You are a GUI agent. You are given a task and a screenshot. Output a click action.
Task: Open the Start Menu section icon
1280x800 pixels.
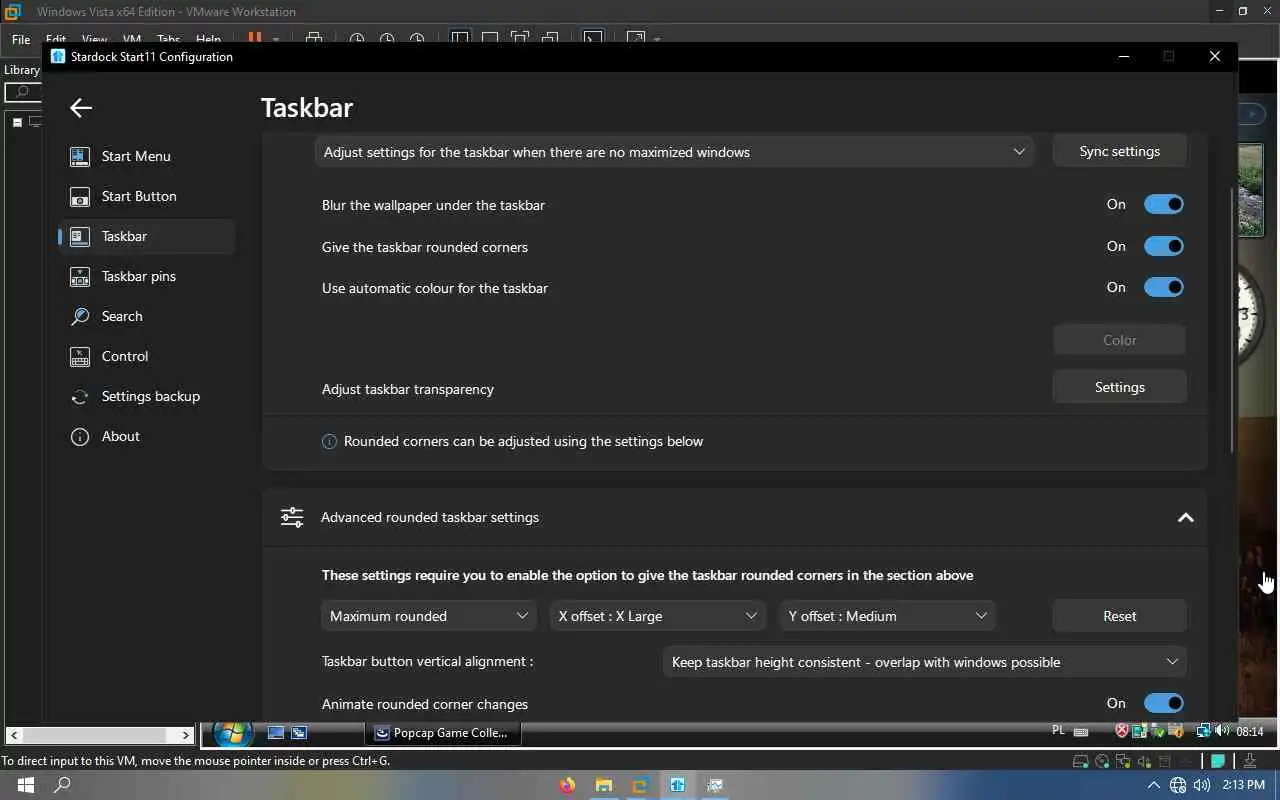[x=80, y=156]
